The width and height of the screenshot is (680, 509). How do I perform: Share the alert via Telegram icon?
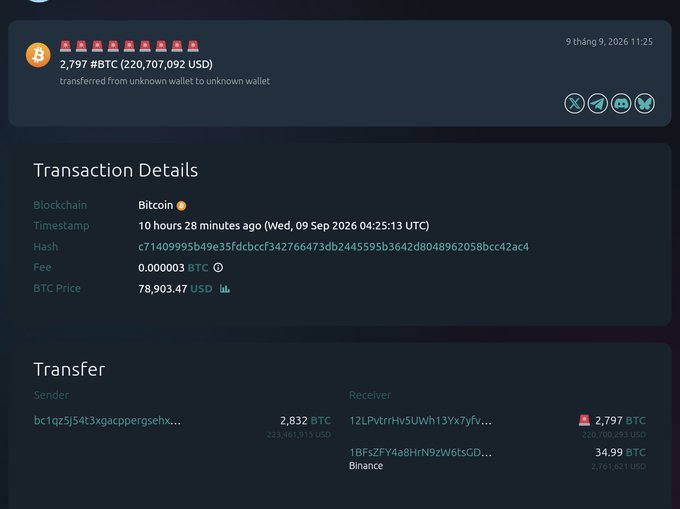598,104
